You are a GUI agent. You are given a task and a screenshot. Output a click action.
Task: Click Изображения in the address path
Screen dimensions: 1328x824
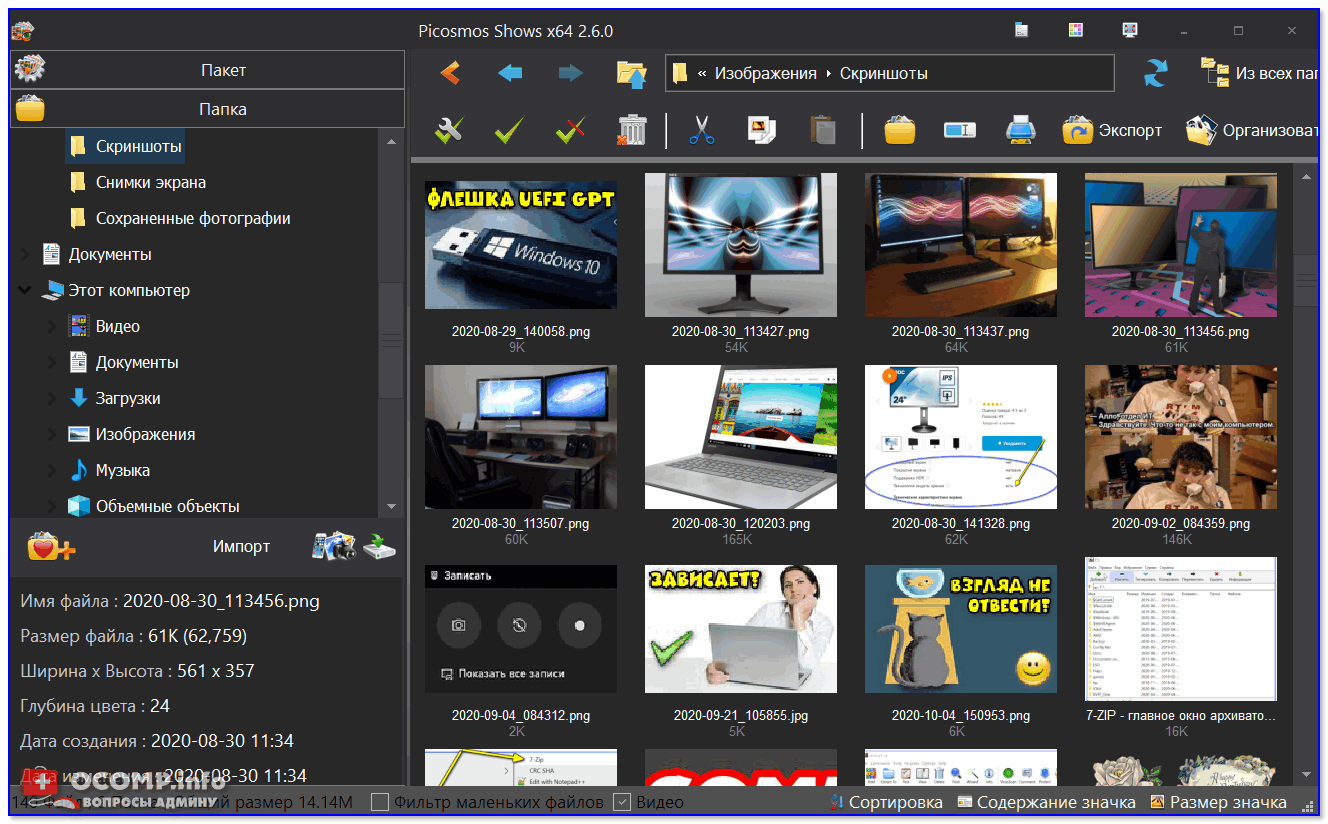pyautogui.click(x=765, y=73)
